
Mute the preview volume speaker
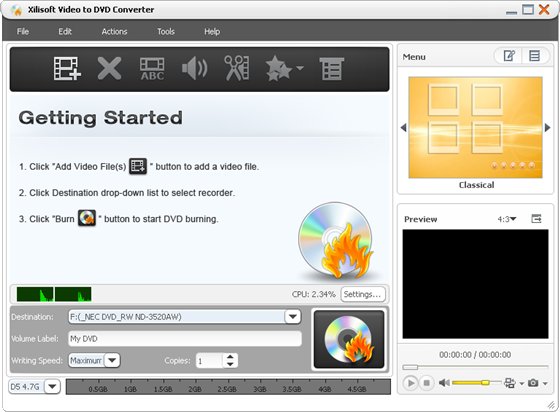444,383
